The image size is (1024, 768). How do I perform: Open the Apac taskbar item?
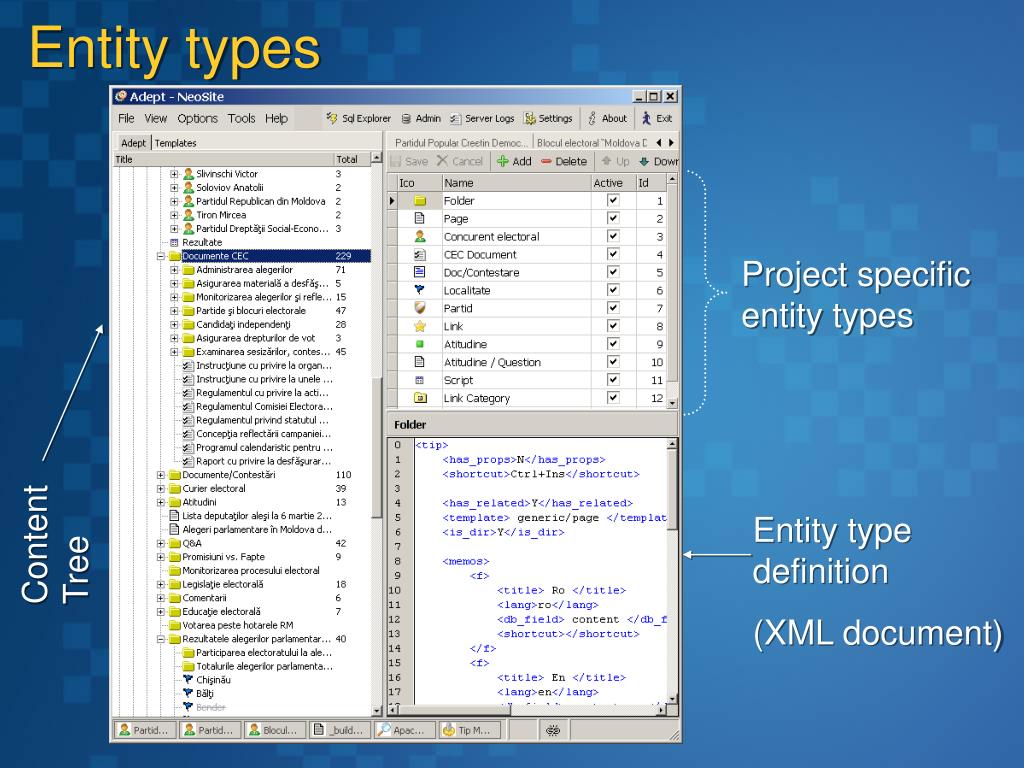coord(404,730)
